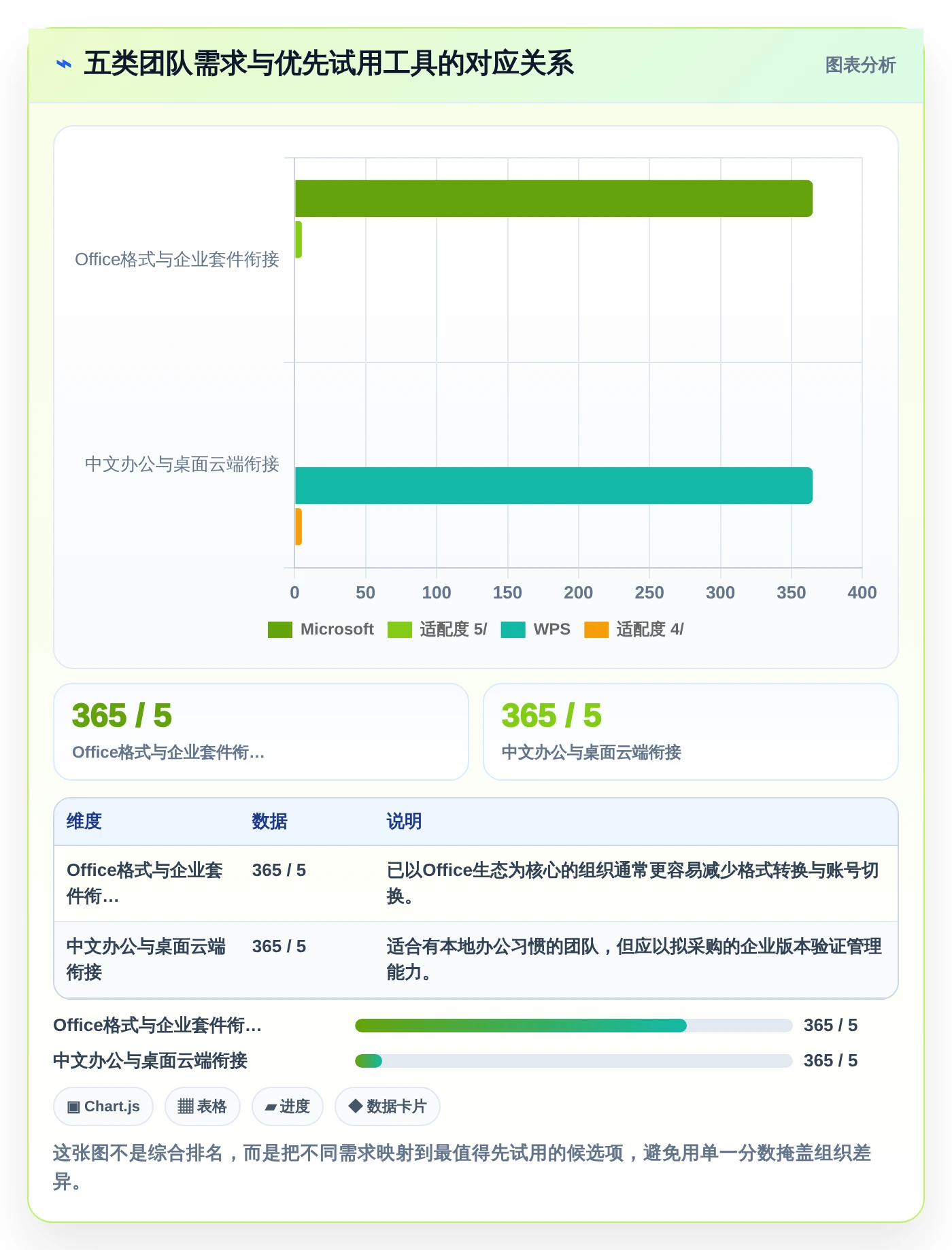Click table cell 中文办公与桌面云端衔接

click(x=146, y=960)
